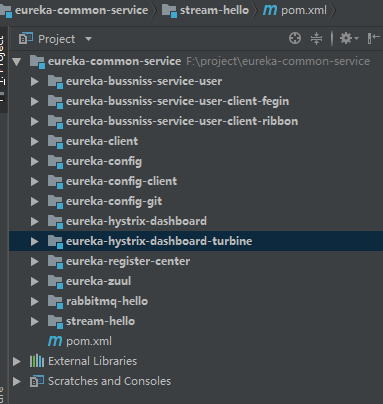Select the eureka-client module name
The width and height of the screenshot is (383, 404).
(x=102, y=141)
